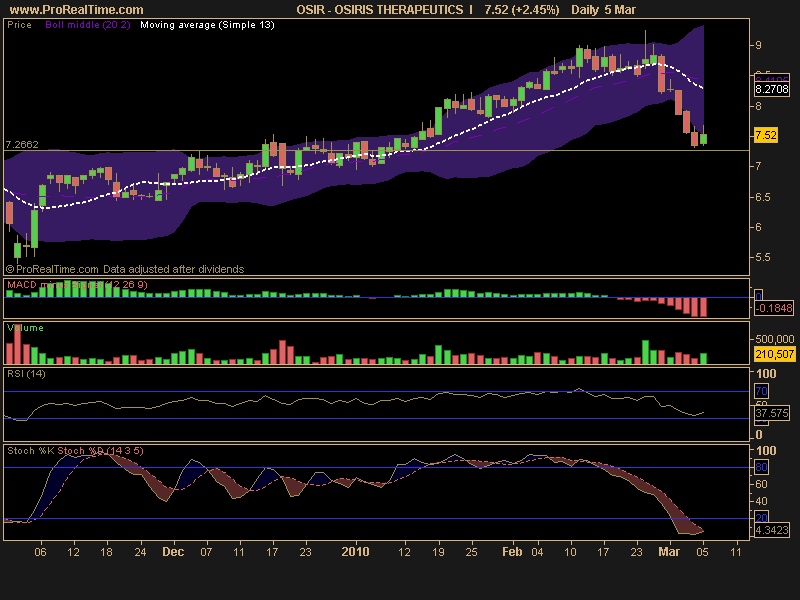Click the Volume panel label
The height and width of the screenshot is (600, 800).
[25, 328]
